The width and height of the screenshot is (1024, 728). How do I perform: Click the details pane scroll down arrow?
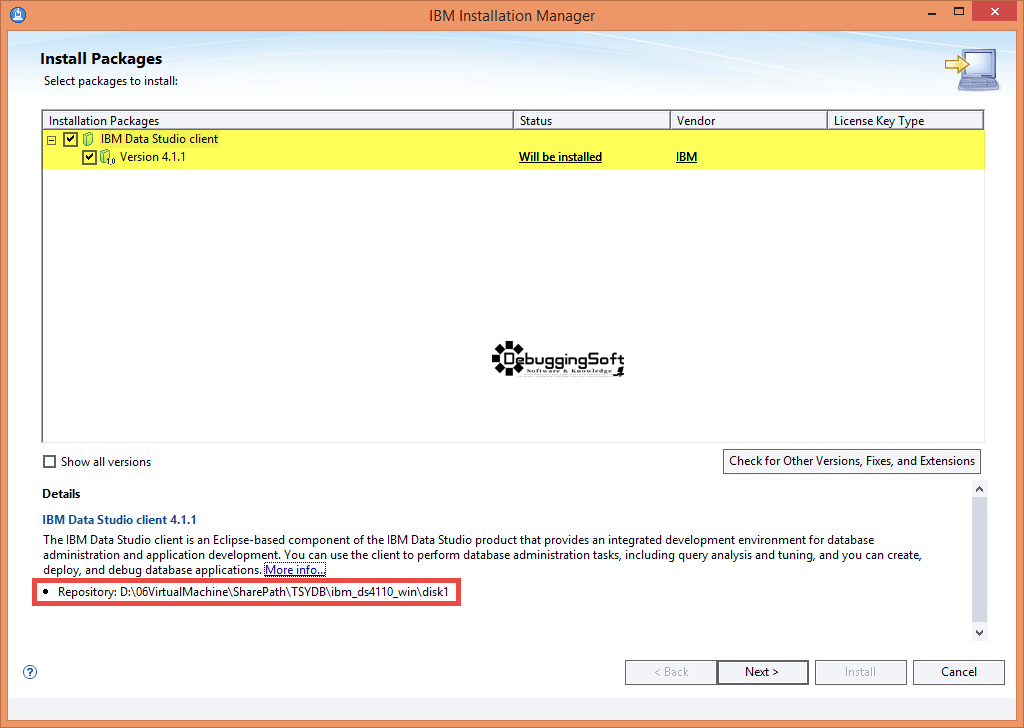pos(979,632)
